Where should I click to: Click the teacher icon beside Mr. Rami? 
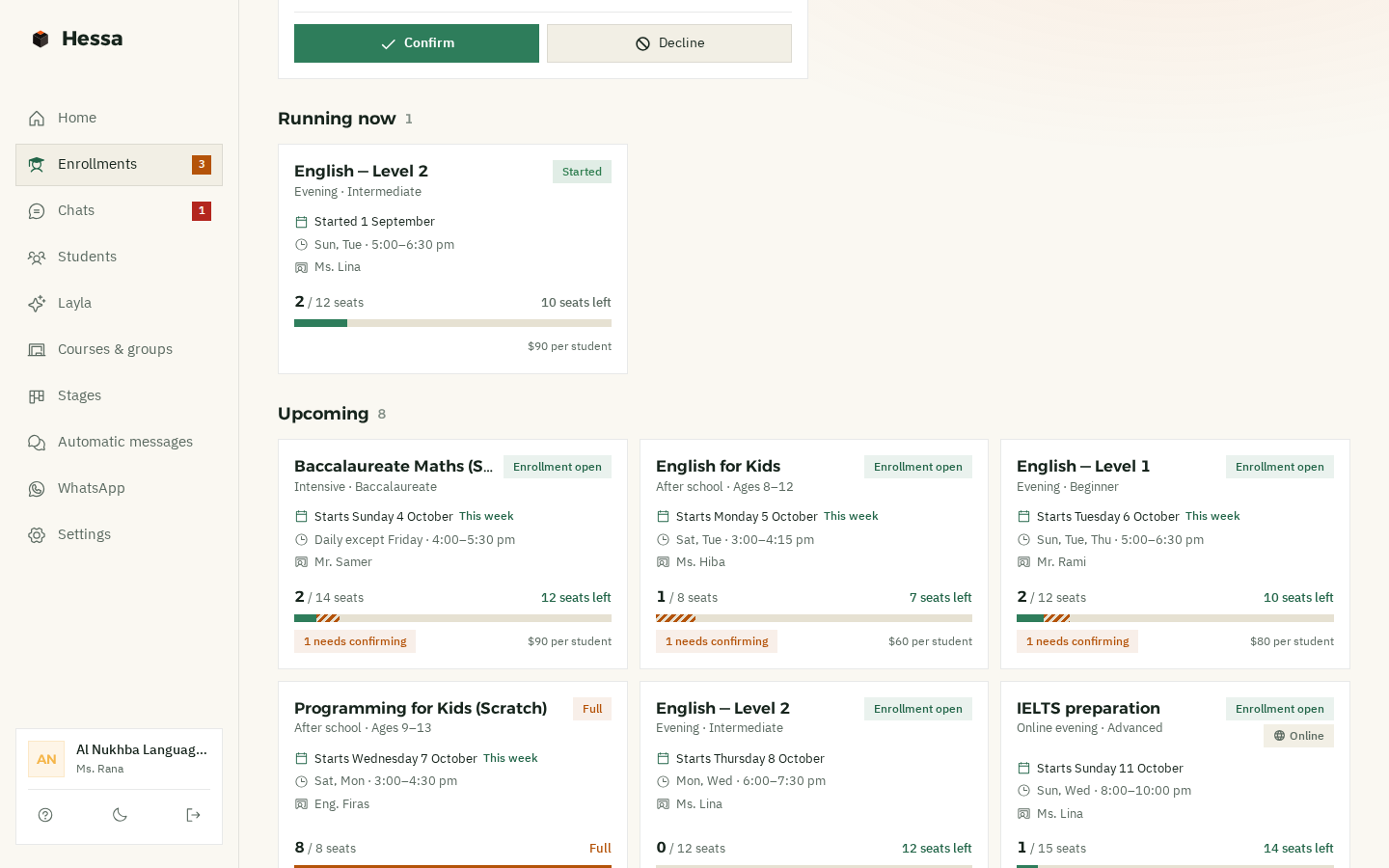[1023, 562]
